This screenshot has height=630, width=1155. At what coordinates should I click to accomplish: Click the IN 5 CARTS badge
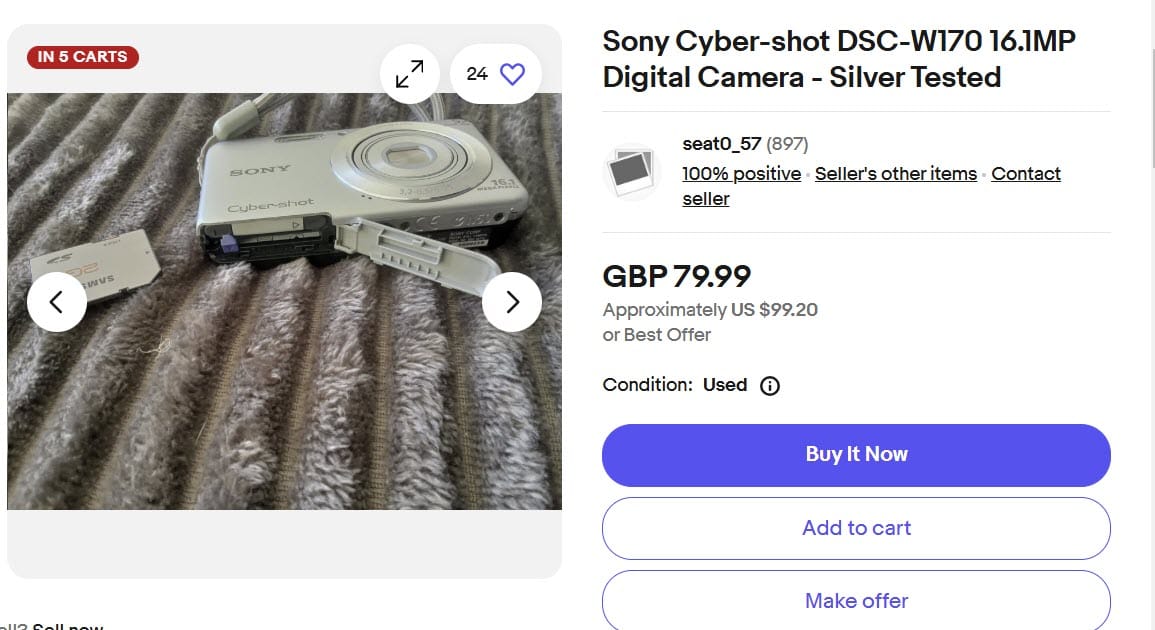(82, 57)
